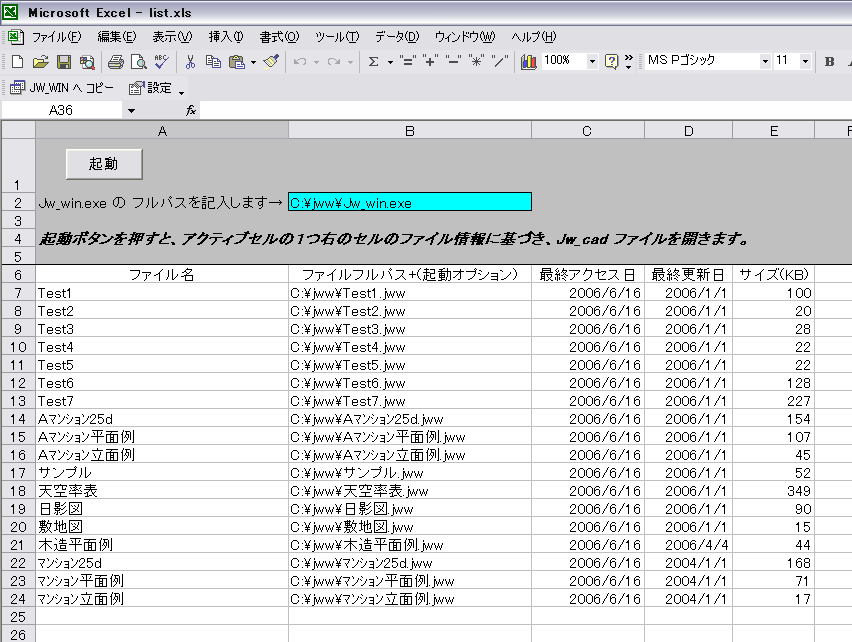Select row 7 header
Screen dimensions: 852x642
tap(18, 293)
